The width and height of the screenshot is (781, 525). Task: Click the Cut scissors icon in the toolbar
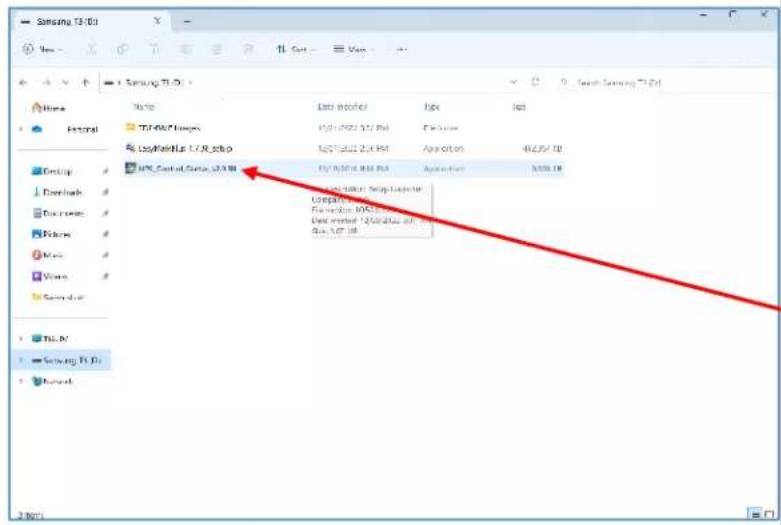pos(92,49)
